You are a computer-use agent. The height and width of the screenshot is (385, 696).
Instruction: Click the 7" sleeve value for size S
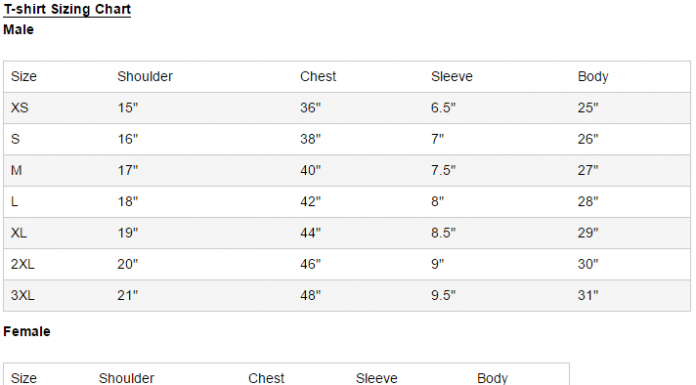(x=437, y=139)
